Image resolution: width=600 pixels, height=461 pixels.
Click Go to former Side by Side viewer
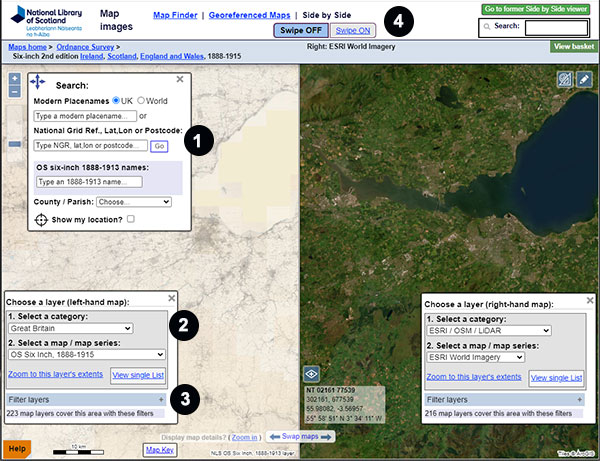536,9
